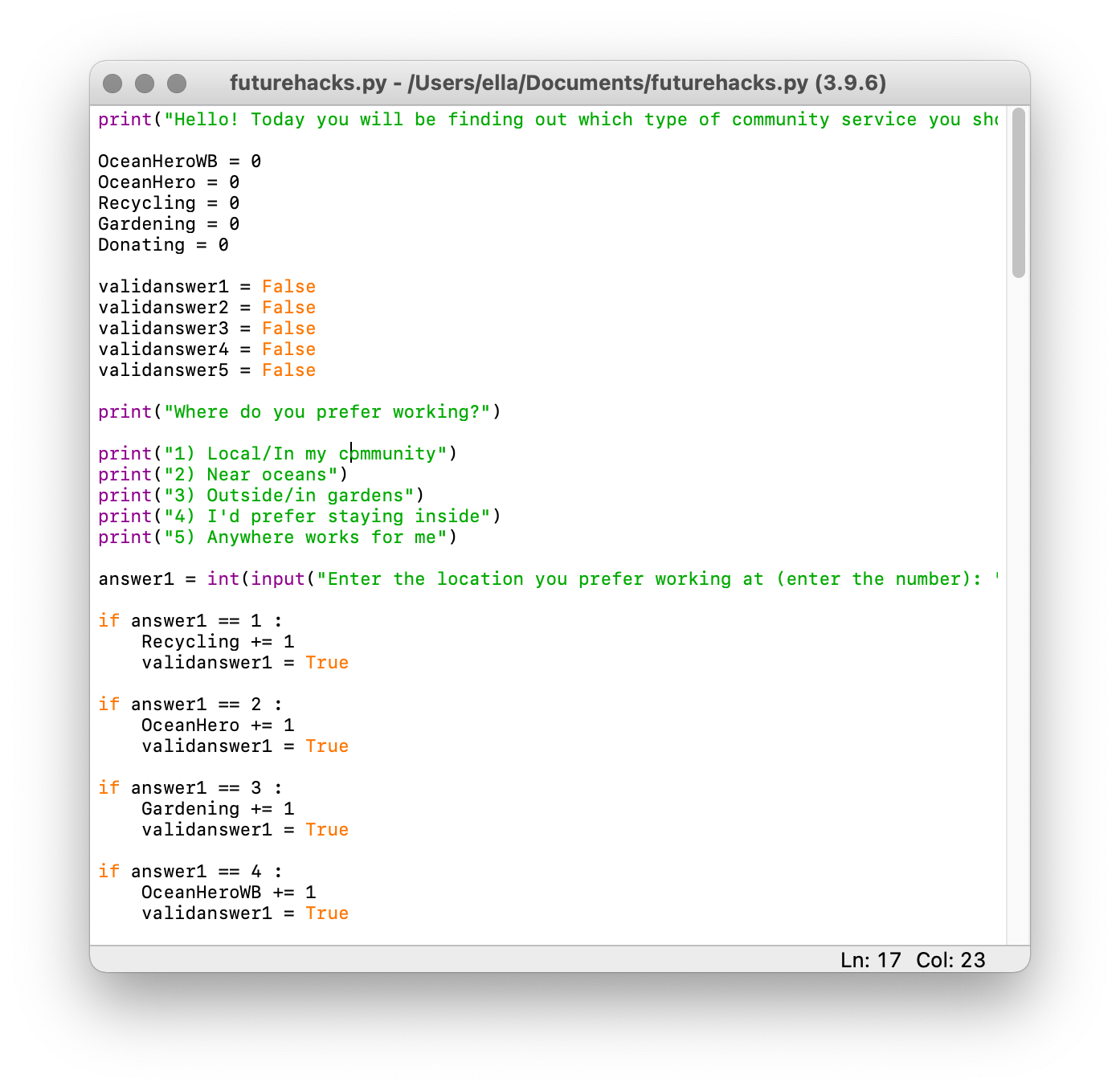The width and height of the screenshot is (1120, 1091).
Task: Click the 'OceanHeroWB += 1' line
Action: 229,893
